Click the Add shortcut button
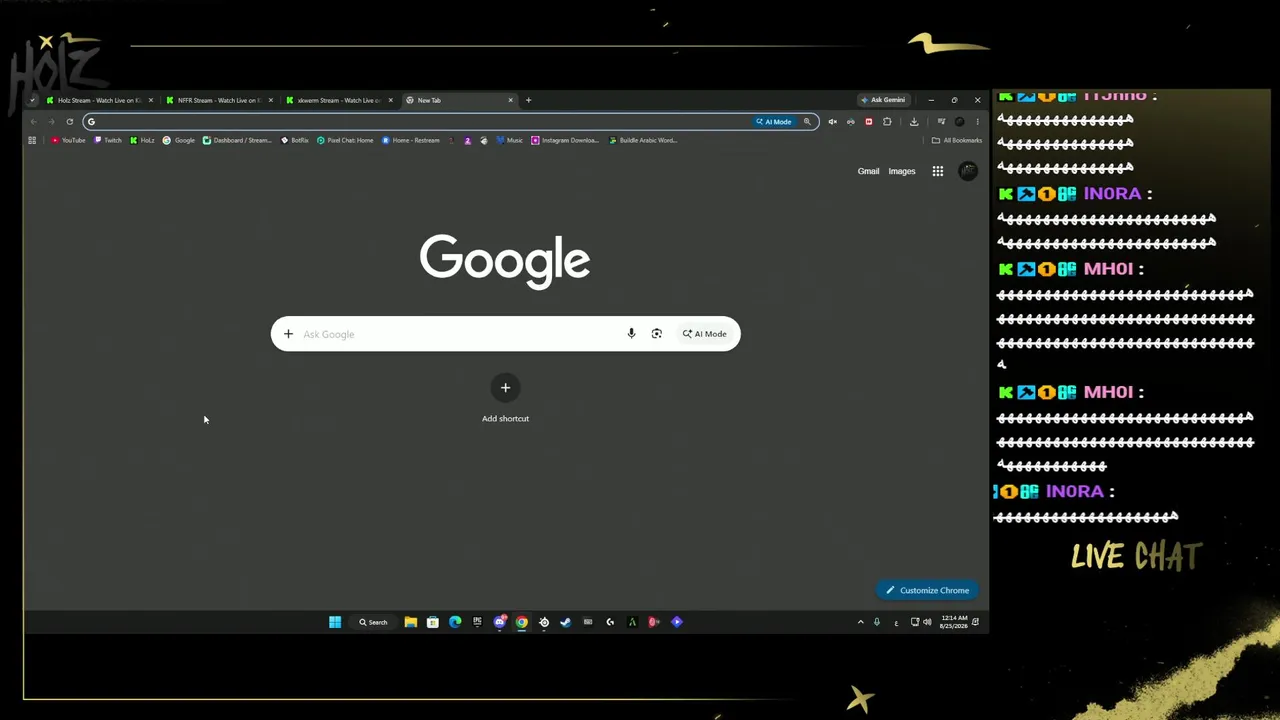This screenshot has width=1280, height=720. click(505, 399)
